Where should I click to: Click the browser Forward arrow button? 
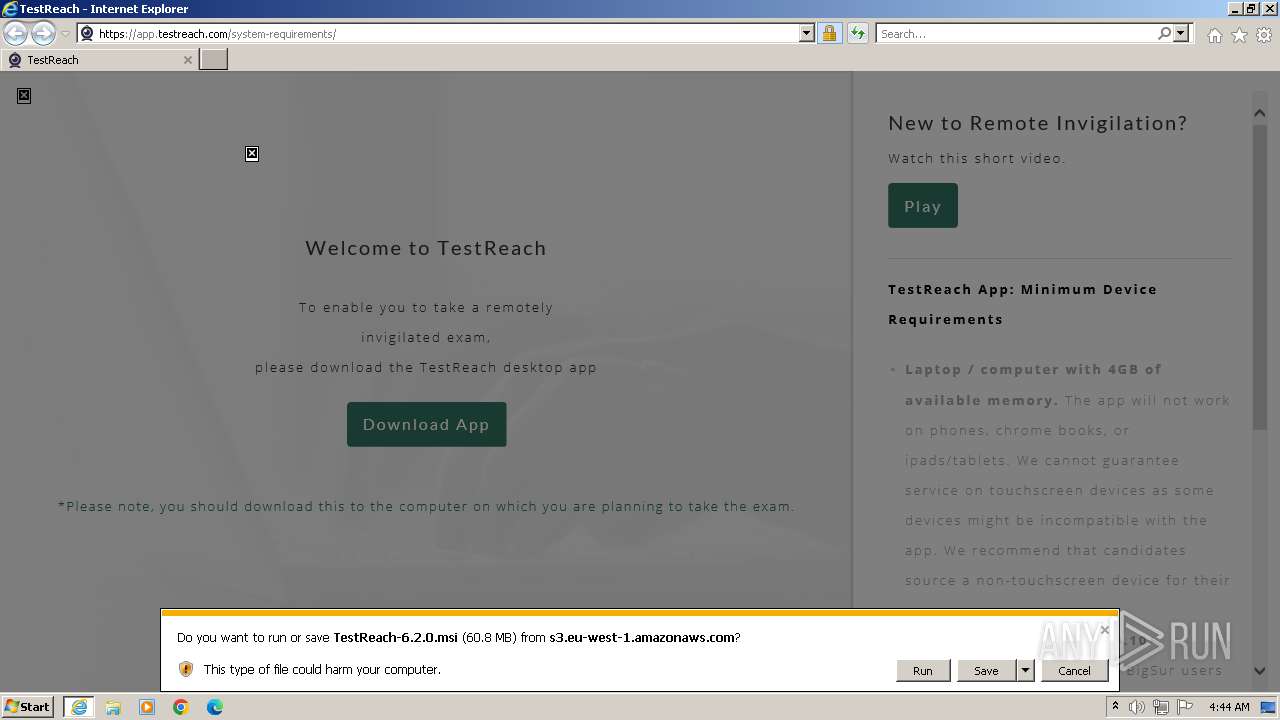click(x=43, y=33)
